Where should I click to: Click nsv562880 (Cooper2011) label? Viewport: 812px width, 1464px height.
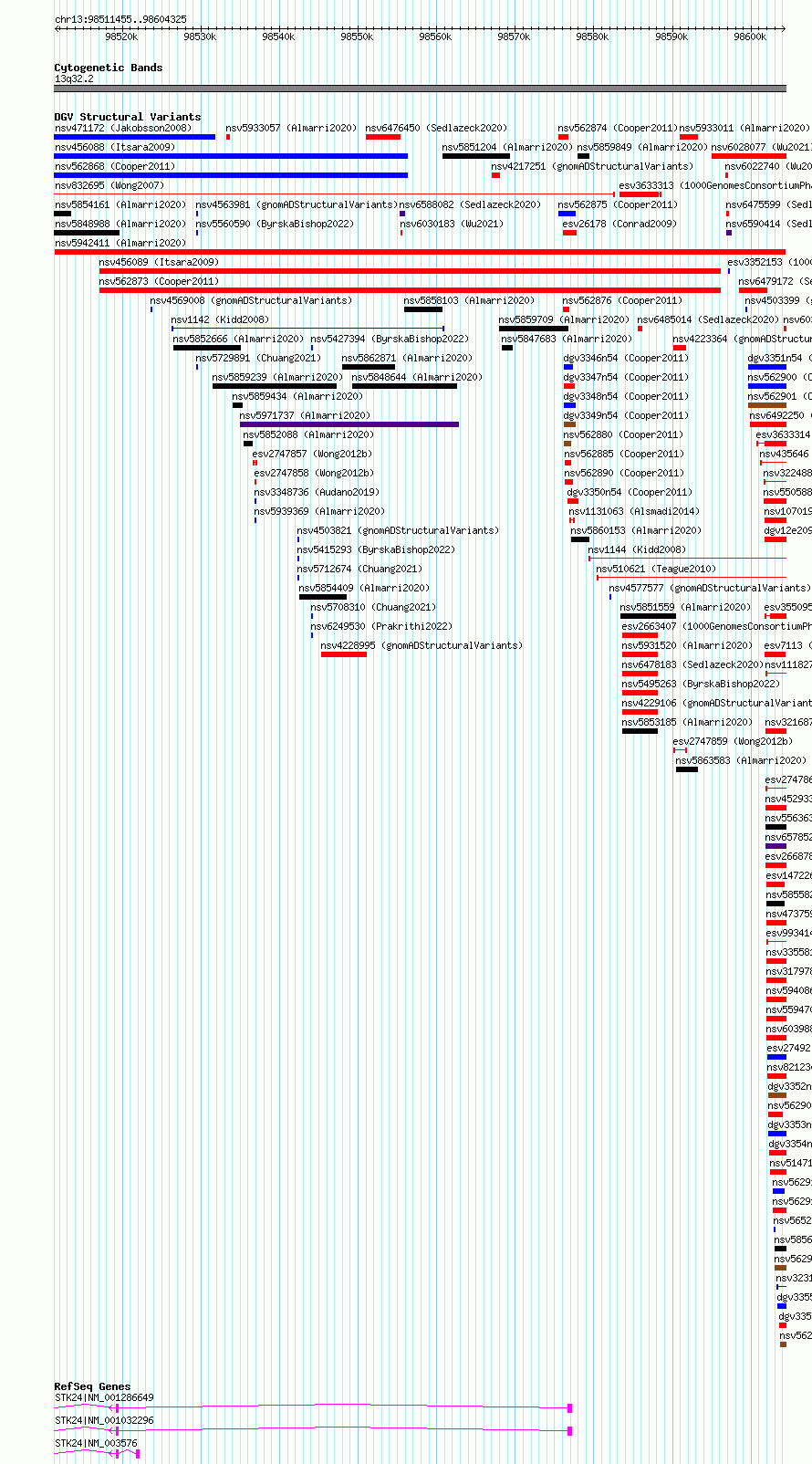click(x=623, y=434)
